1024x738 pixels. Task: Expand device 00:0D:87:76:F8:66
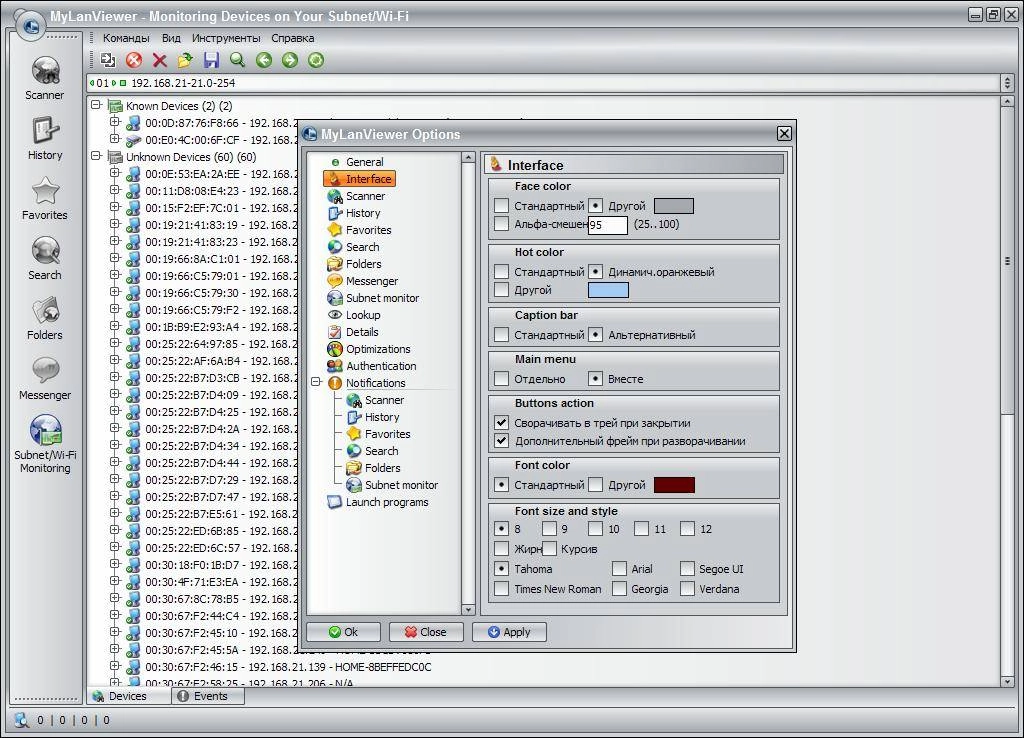click(115, 121)
